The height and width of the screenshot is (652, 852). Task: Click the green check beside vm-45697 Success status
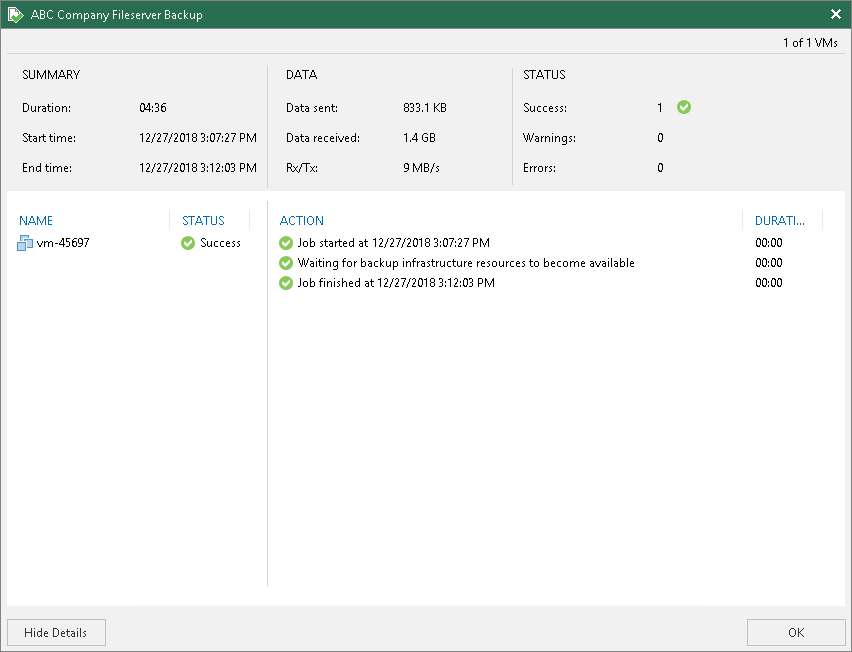188,243
